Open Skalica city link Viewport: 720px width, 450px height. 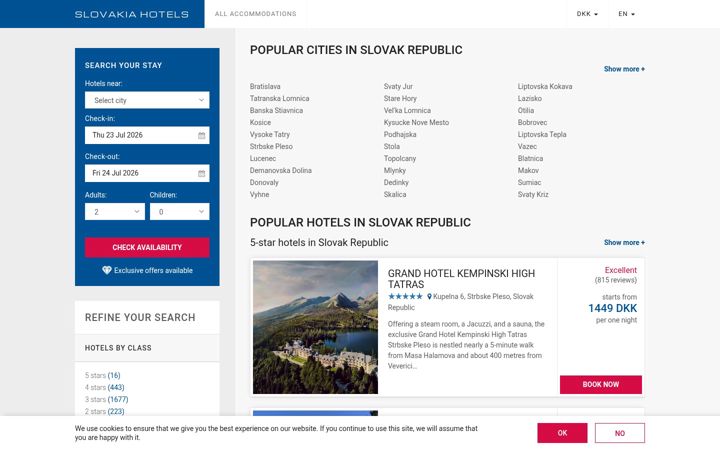click(395, 194)
